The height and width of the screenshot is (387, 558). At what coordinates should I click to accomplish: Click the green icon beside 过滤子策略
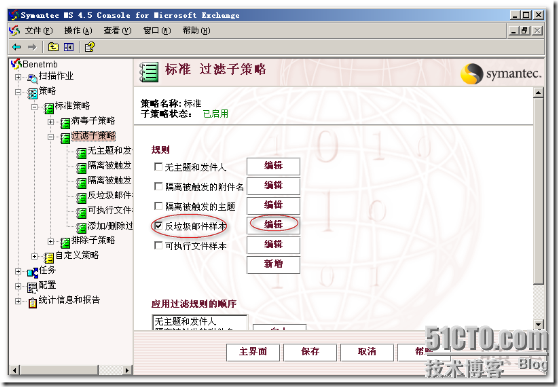pyautogui.click(x=65, y=138)
